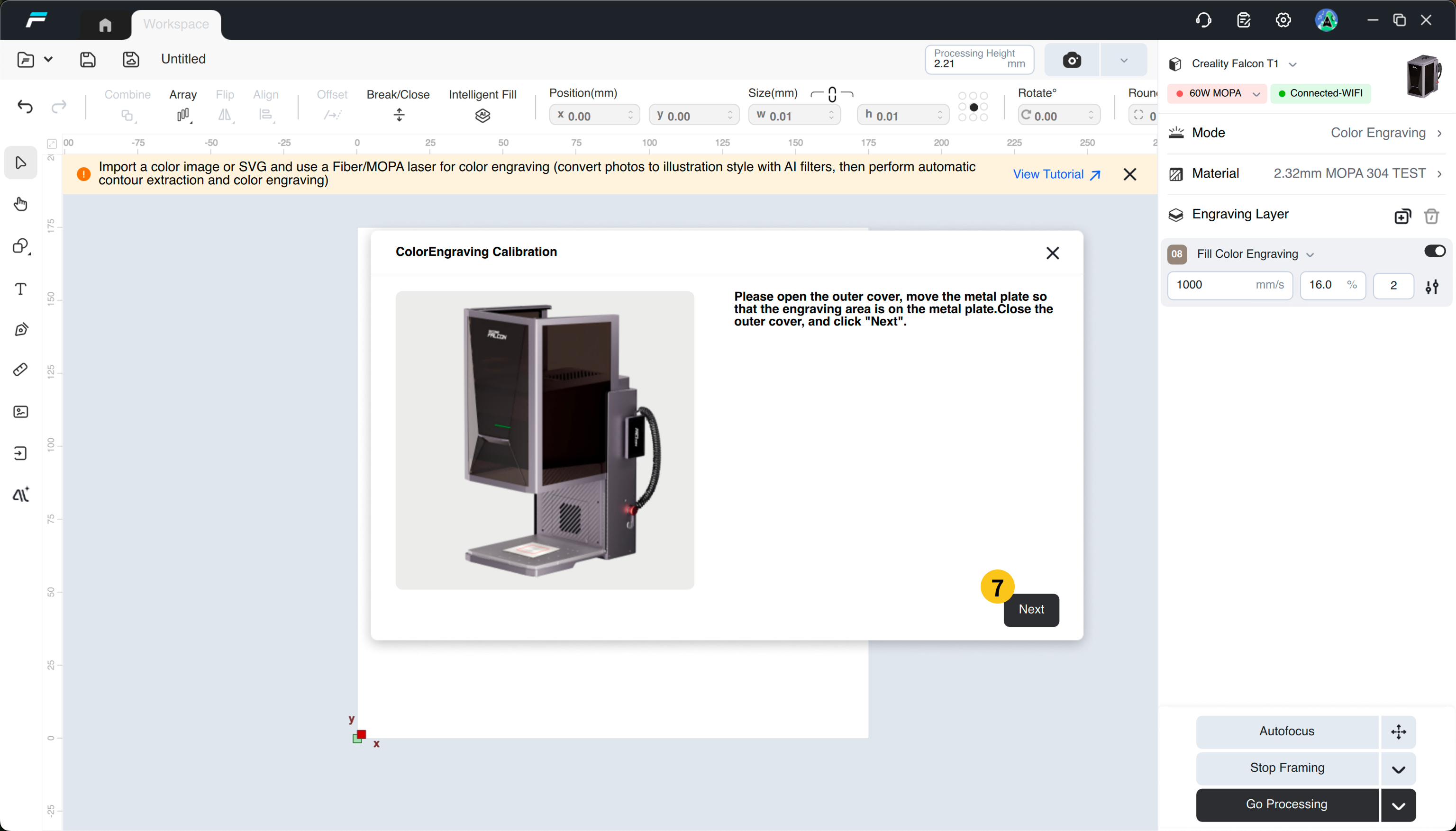The width and height of the screenshot is (1456, 831).
Task: Select the Measure ruler tool
Action: 21,370
